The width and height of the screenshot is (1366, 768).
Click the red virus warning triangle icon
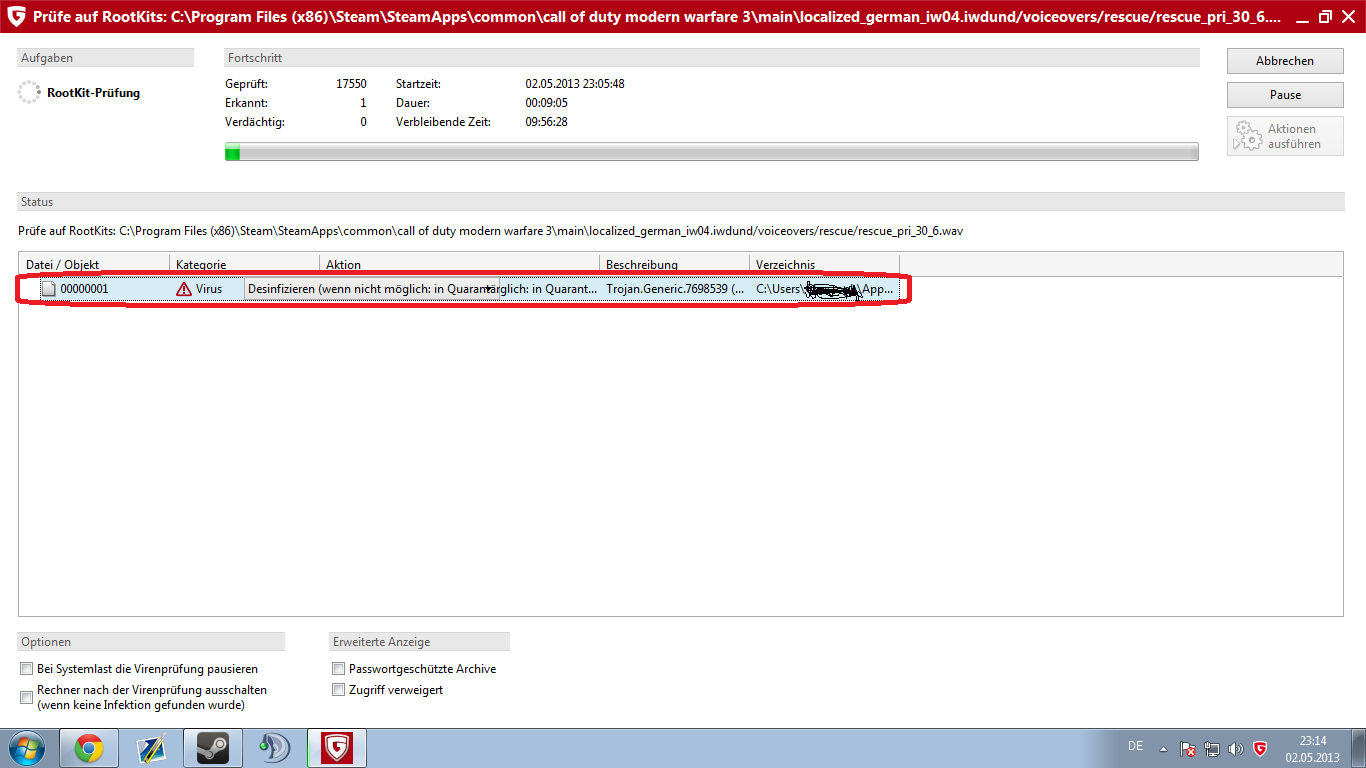pos(184,289)
